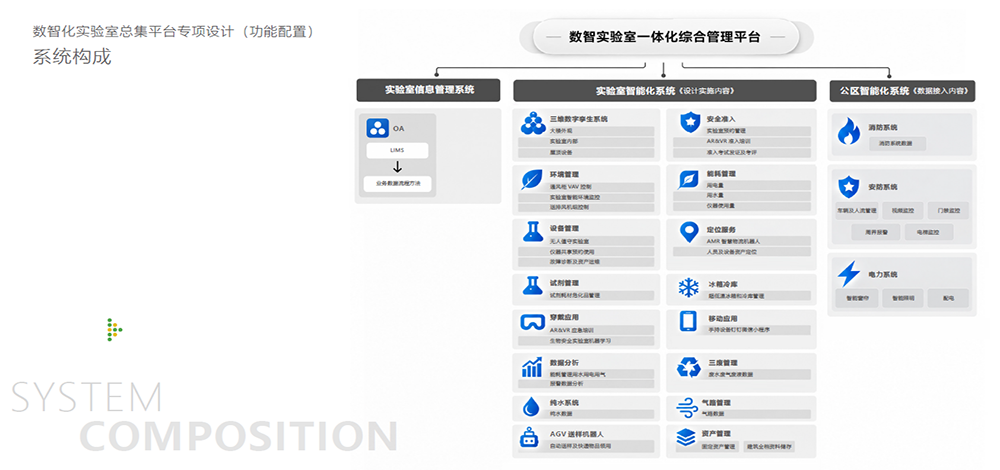Click the 设备管理 flask icon
The image size is (1000, 470).
pyautogui.click(x=532, y=231)
